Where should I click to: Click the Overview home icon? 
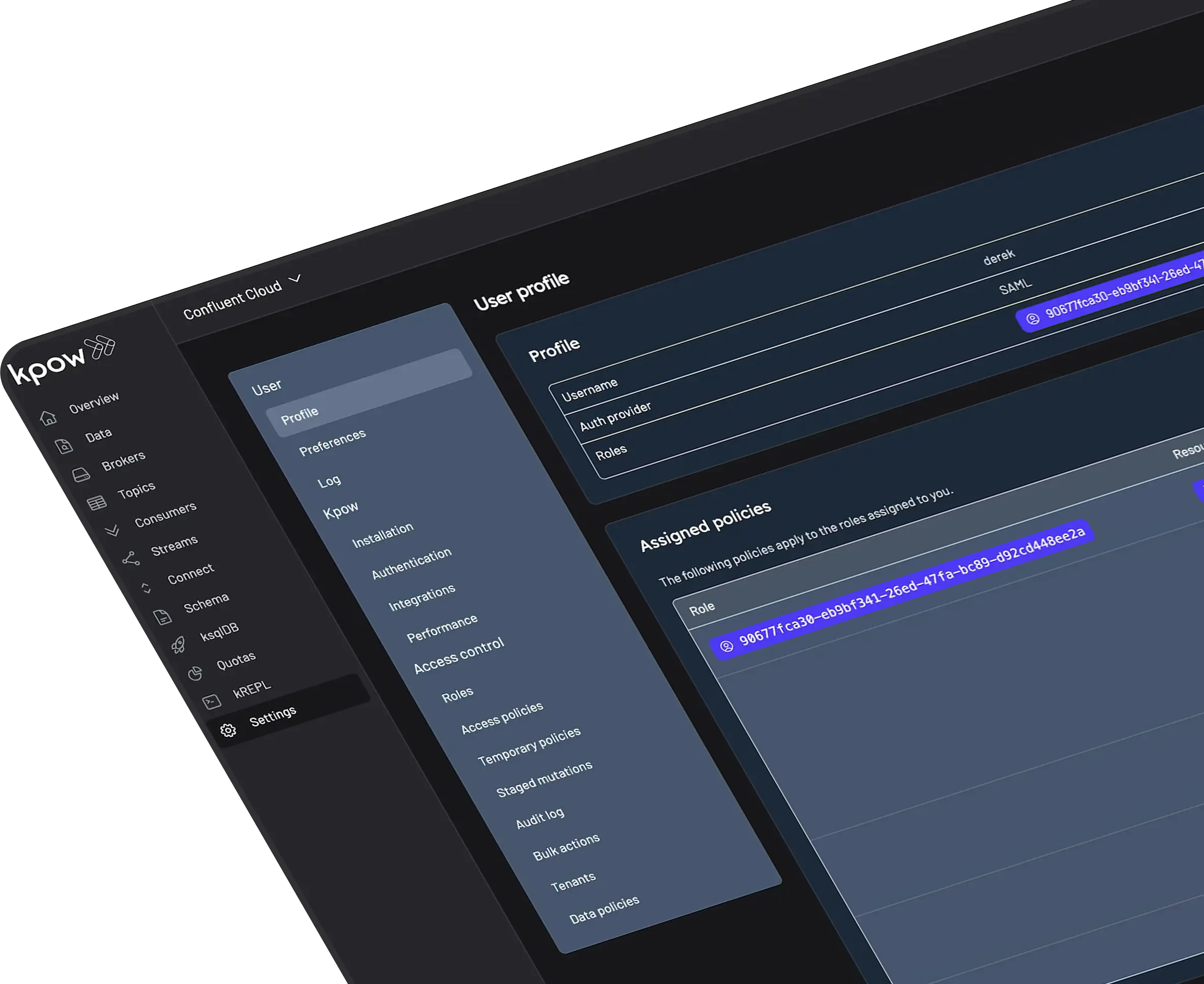48,418
